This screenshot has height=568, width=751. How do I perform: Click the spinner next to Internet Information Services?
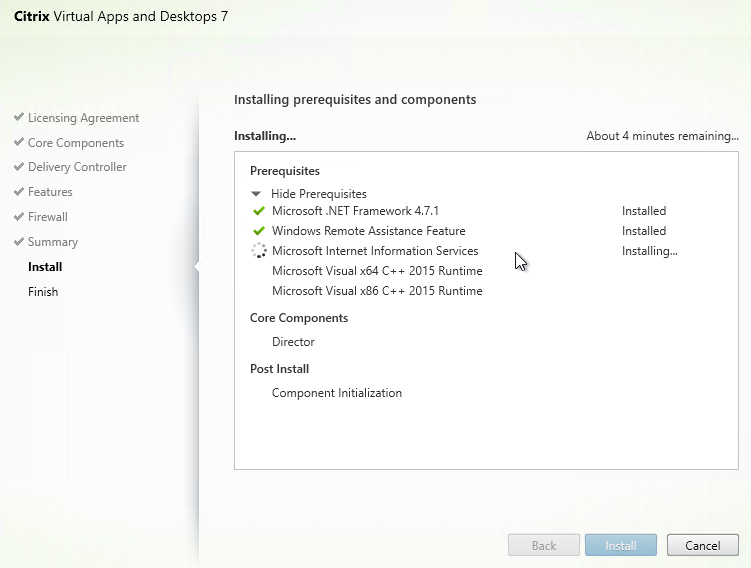(x=258, y=251)
